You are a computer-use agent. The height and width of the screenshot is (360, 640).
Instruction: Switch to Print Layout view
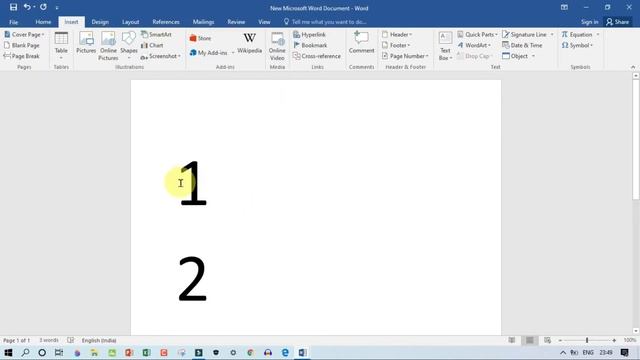529,340
